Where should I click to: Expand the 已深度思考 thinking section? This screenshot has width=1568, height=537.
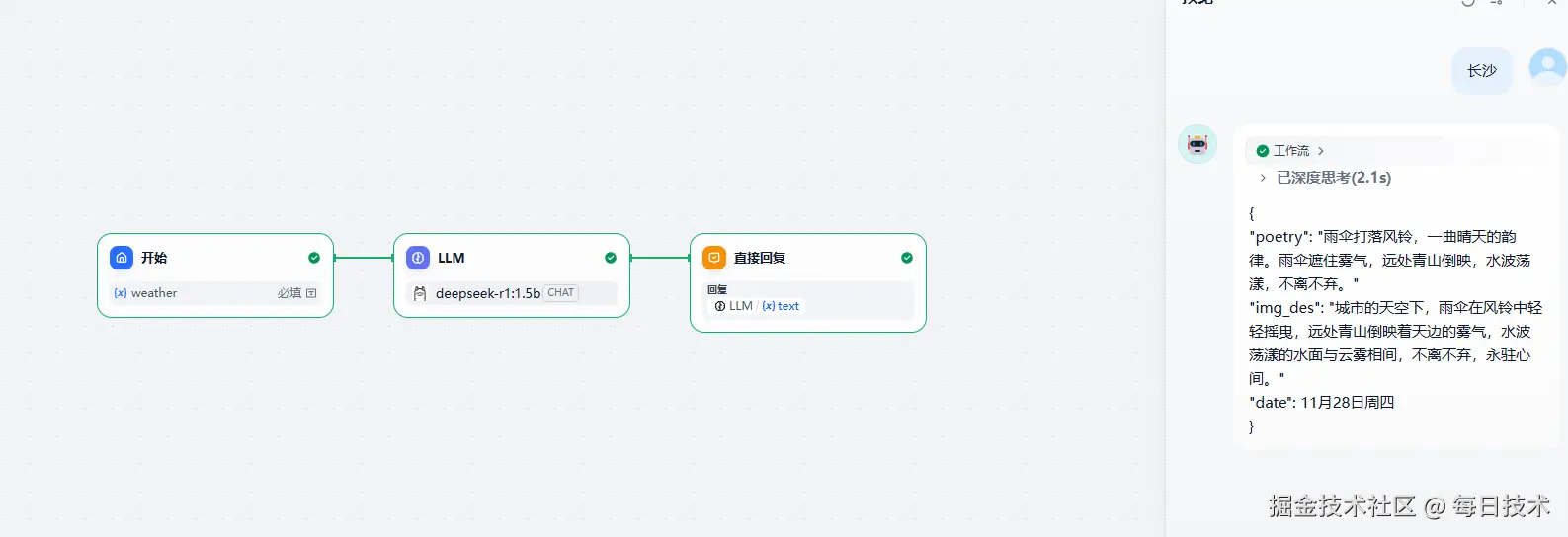[1263, 178]
